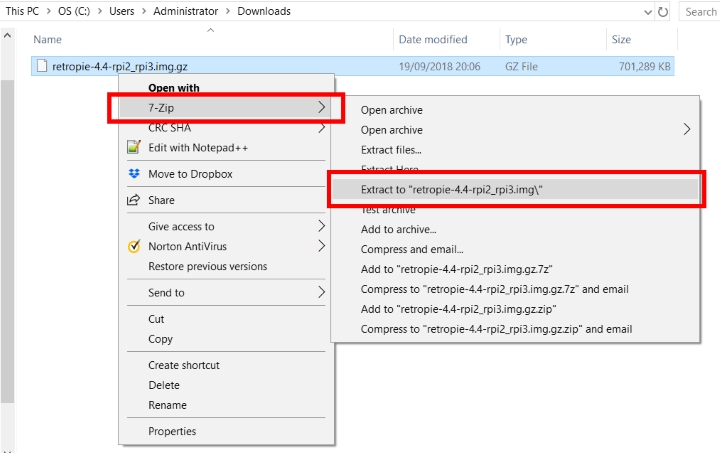Expand second Open archive submenu arrow
720x453 pixels.
(x=686, y=129)
